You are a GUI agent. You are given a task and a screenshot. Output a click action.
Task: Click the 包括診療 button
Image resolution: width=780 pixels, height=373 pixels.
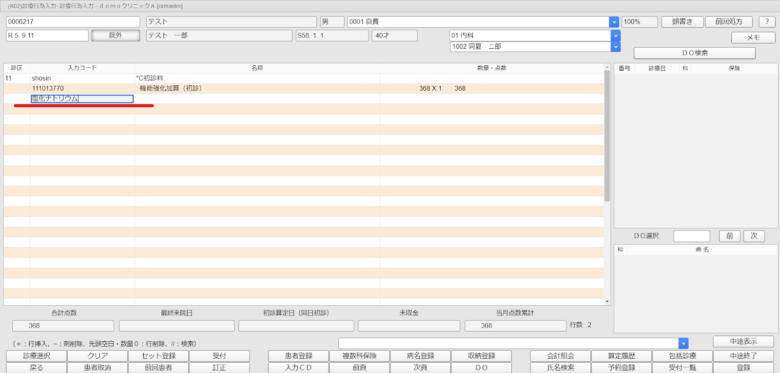pyautogui.click(x=682, y=356)
